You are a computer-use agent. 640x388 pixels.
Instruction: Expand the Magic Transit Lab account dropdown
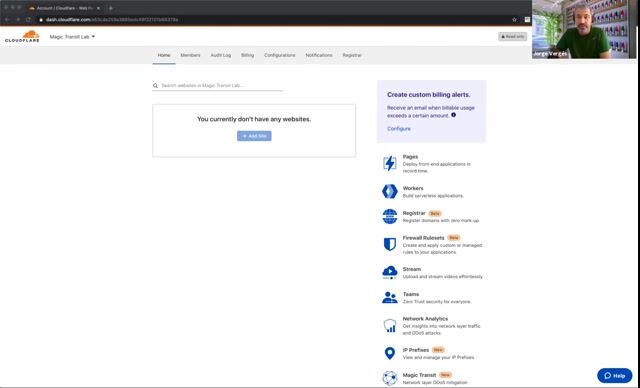point(72,37)
